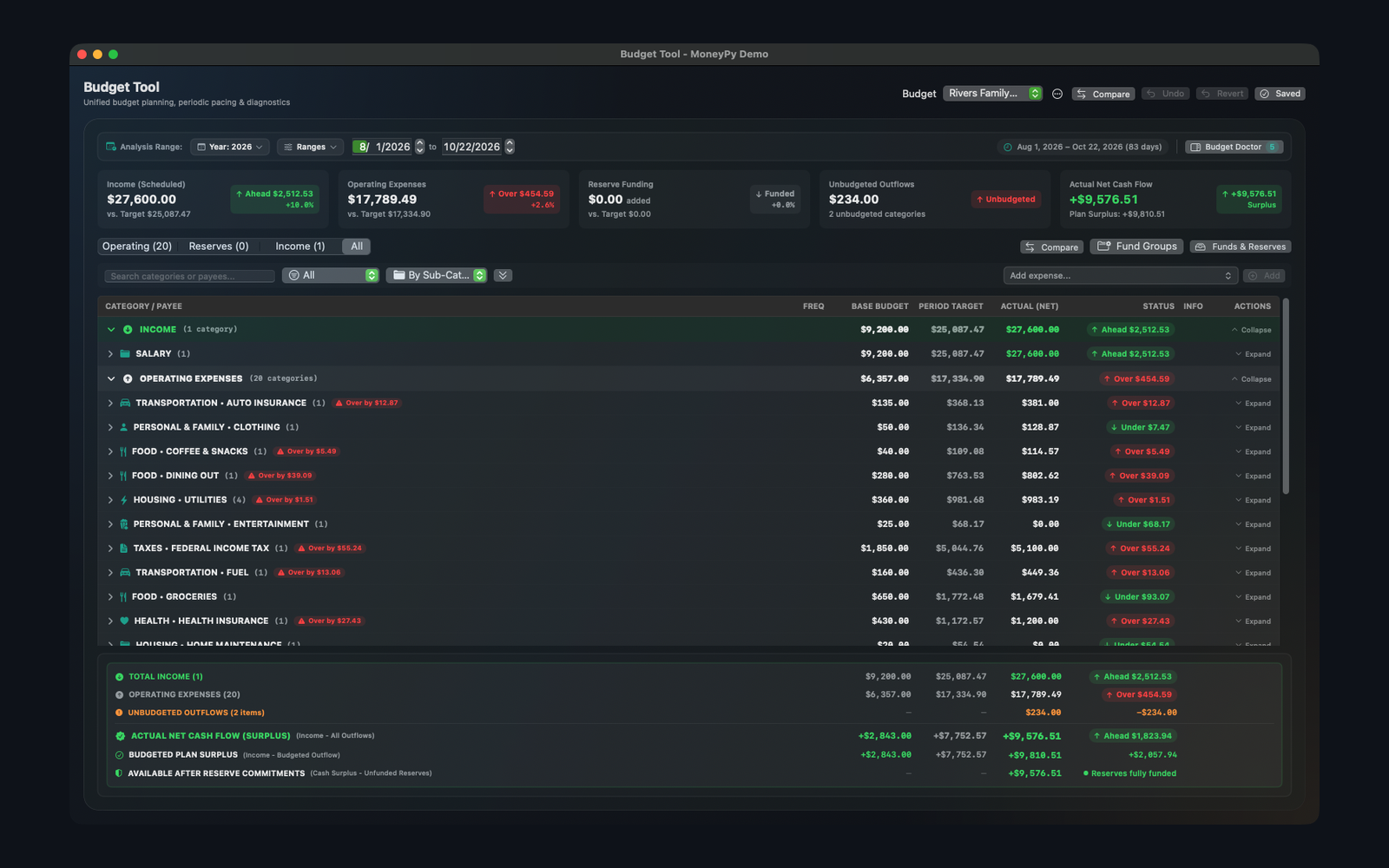Click Expand for Groceries row
Screen dimensions: 1389x868
pos(1253,597)
